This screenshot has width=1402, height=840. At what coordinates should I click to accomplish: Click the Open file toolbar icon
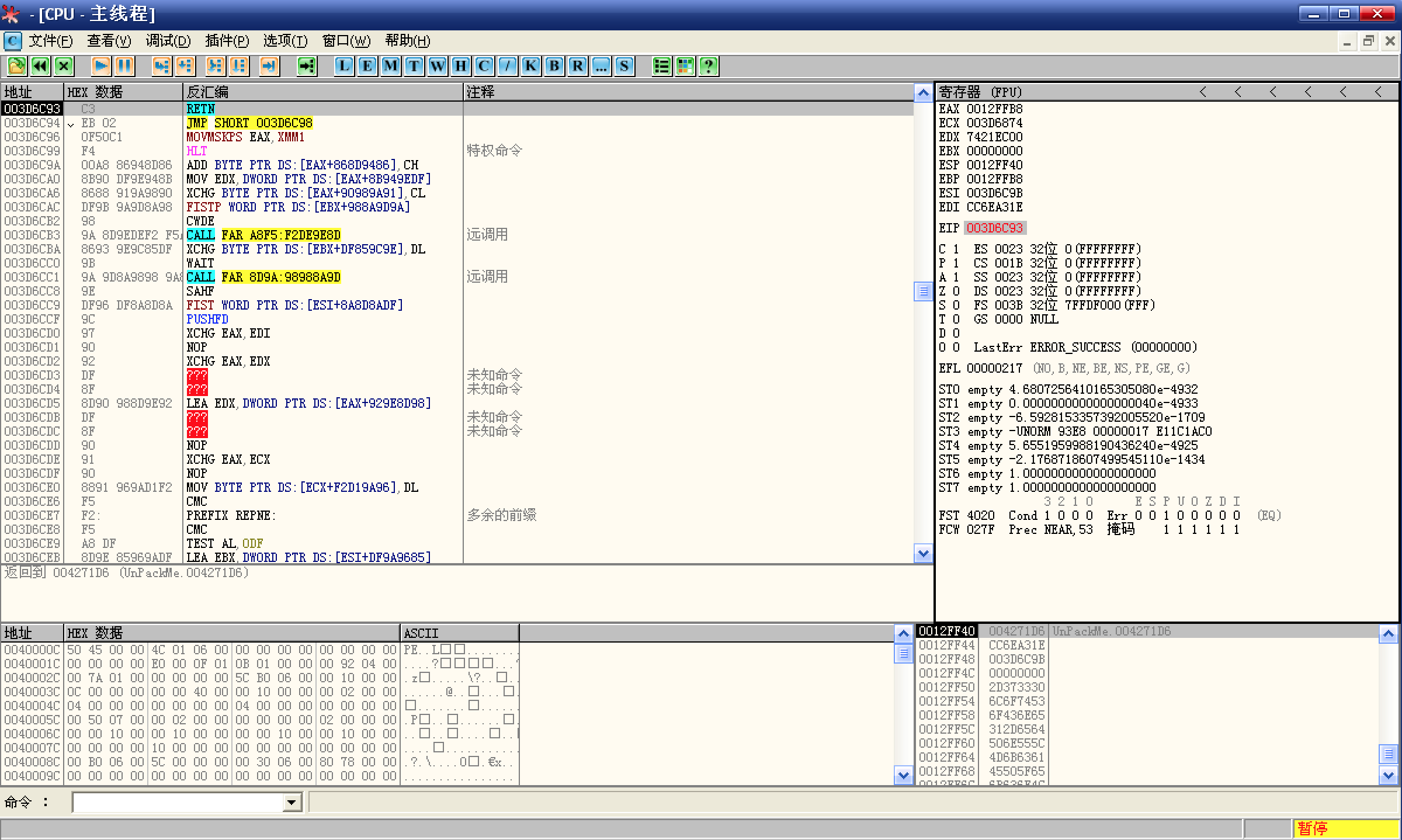[x=16, y=66]
